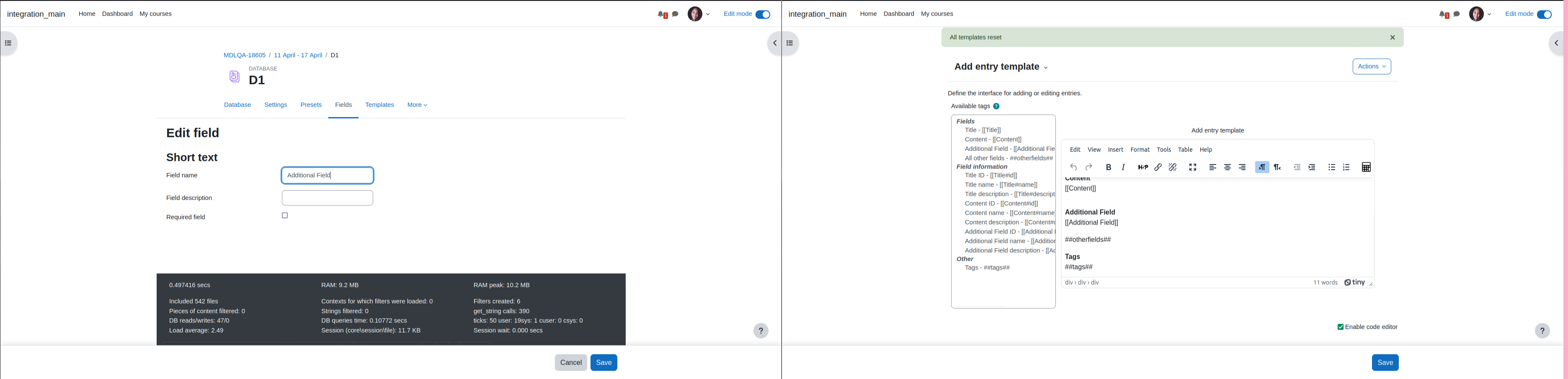Open messaging chat icon in the right window
The image size is (1568, 379).
(1457, 14)
